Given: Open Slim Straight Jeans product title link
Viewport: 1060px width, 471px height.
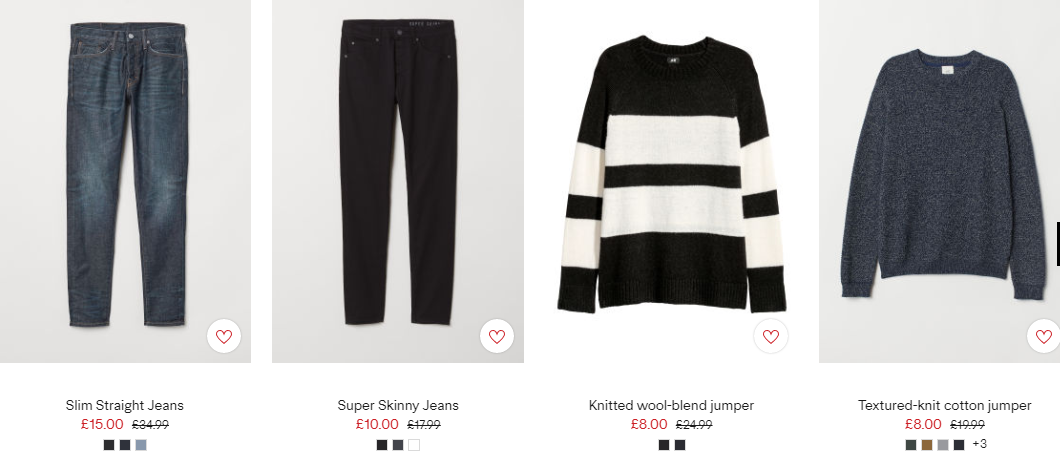Looking at the screenshot, I should (125, 405).
